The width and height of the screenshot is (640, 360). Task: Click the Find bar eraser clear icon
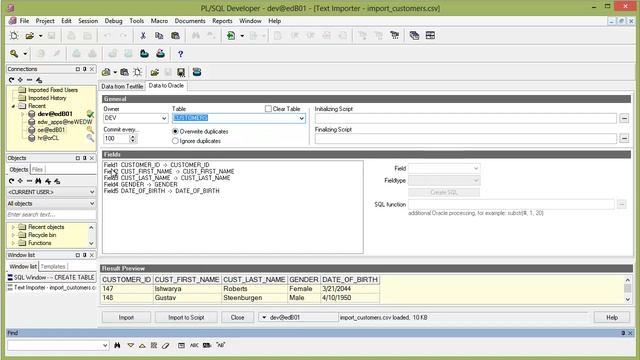[x=165, y=345]
